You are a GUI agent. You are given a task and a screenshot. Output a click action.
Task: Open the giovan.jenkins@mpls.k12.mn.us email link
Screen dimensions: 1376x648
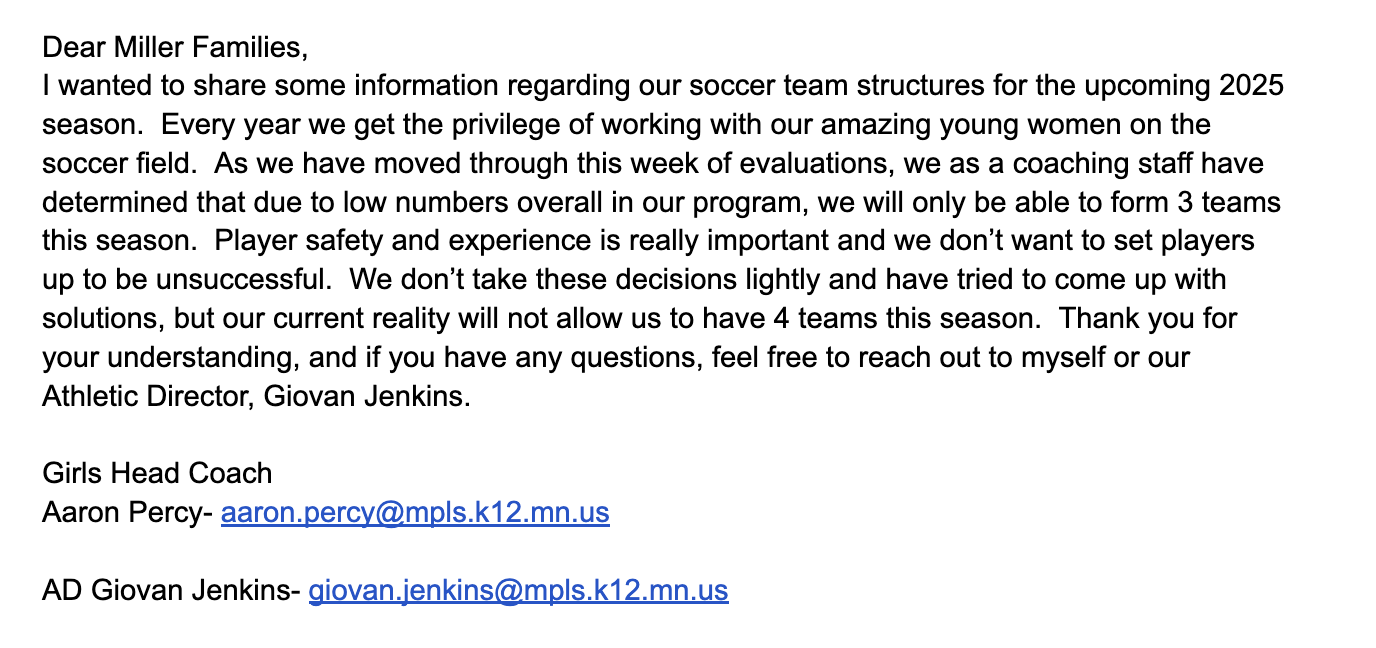tap(518, 590)
